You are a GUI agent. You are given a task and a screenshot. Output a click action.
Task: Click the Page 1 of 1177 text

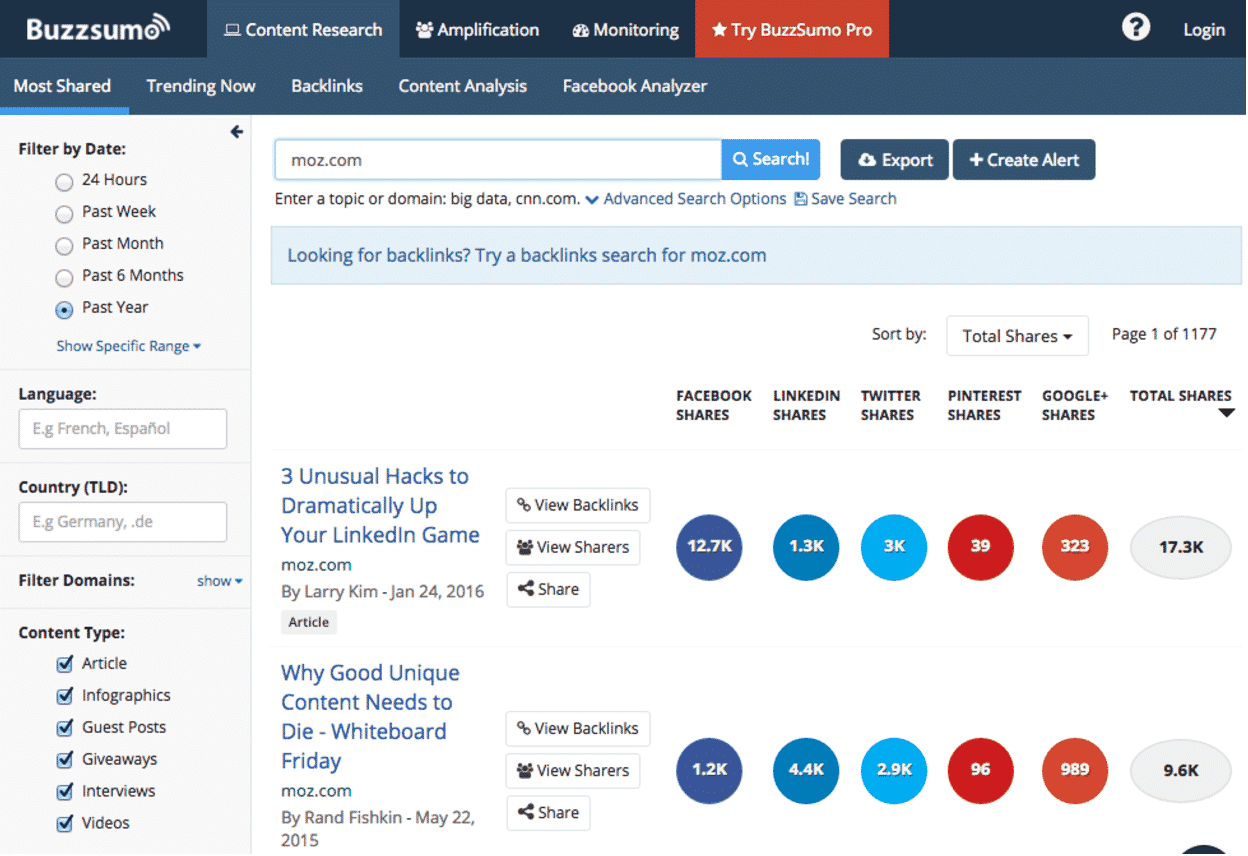pyautogui.click(x=1164, y=334)
